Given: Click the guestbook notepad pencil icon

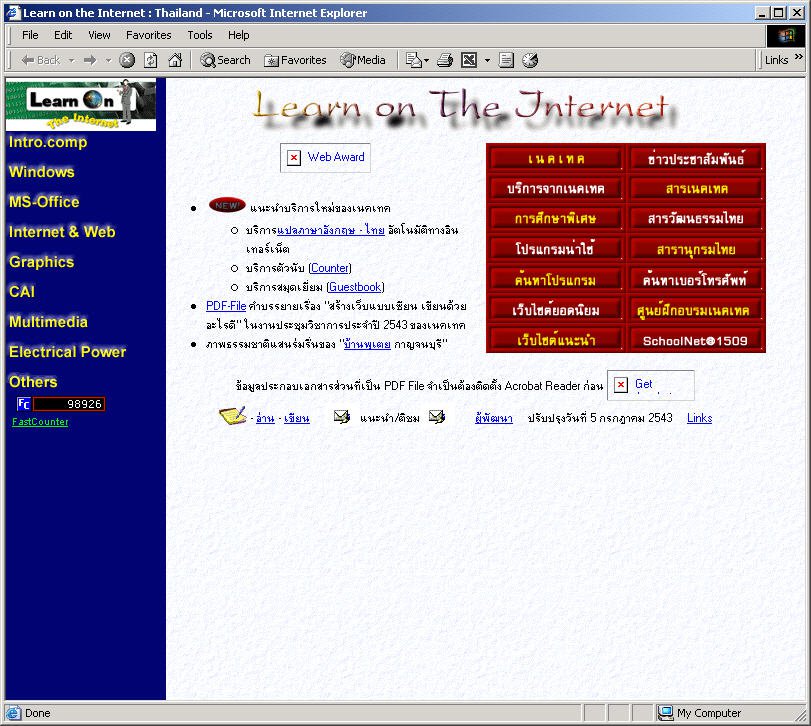Looking at the screenshot, I should [232, 416].
